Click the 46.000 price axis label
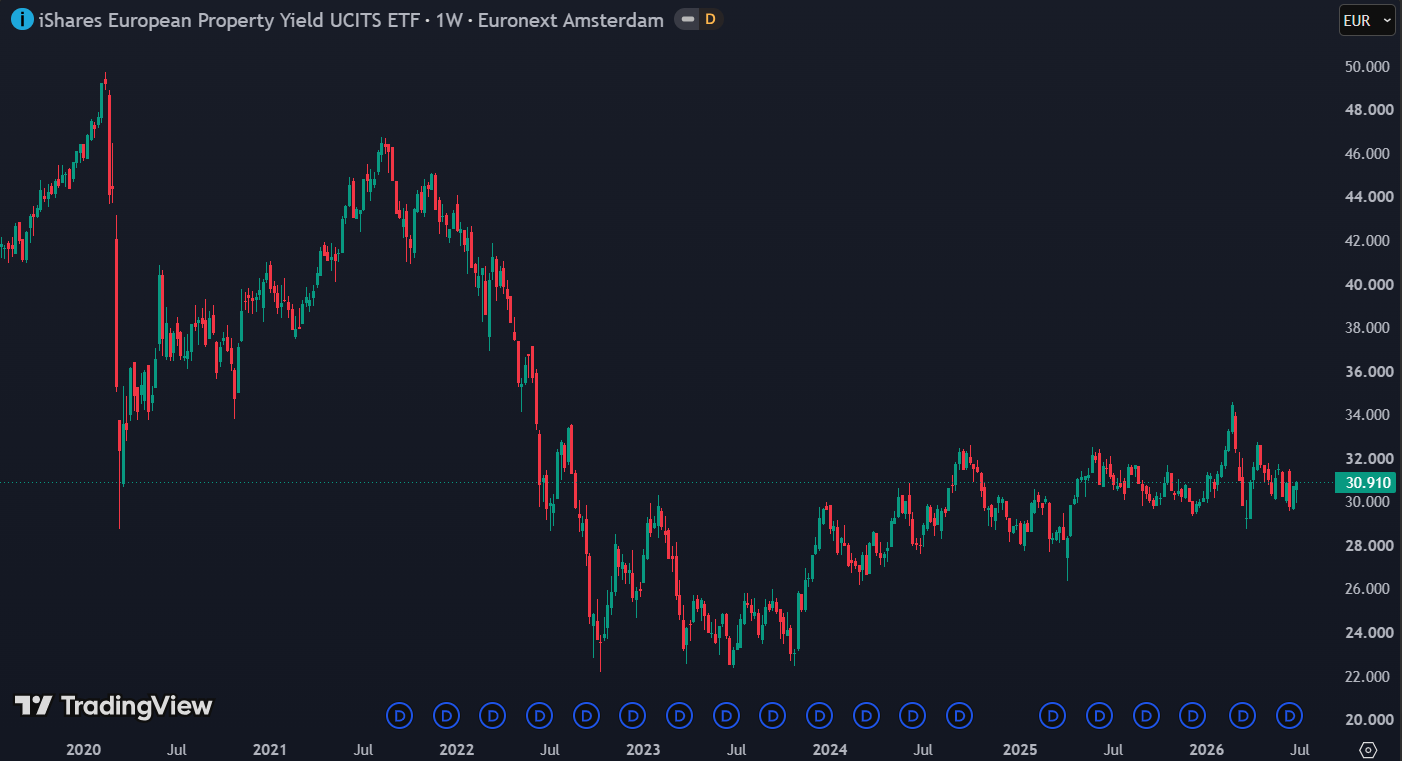The width and height of the screenshot is (1402, 761). click(x=1367, y=153)
